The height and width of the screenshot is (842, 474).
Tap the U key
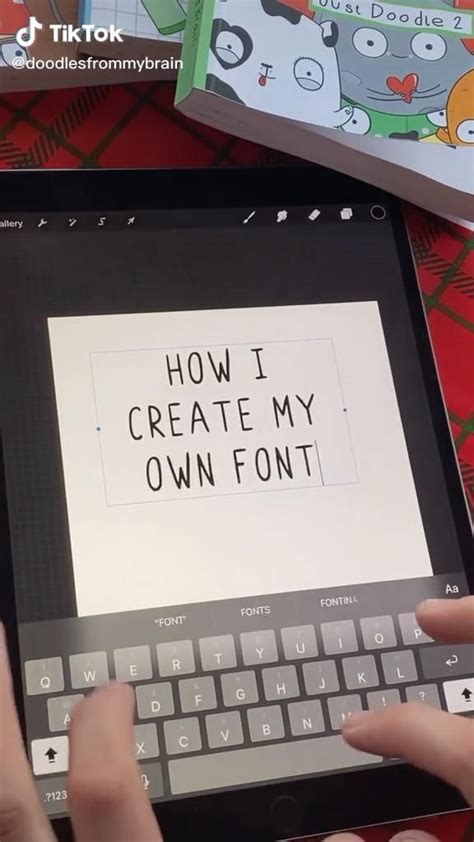(x=300, y=641)
